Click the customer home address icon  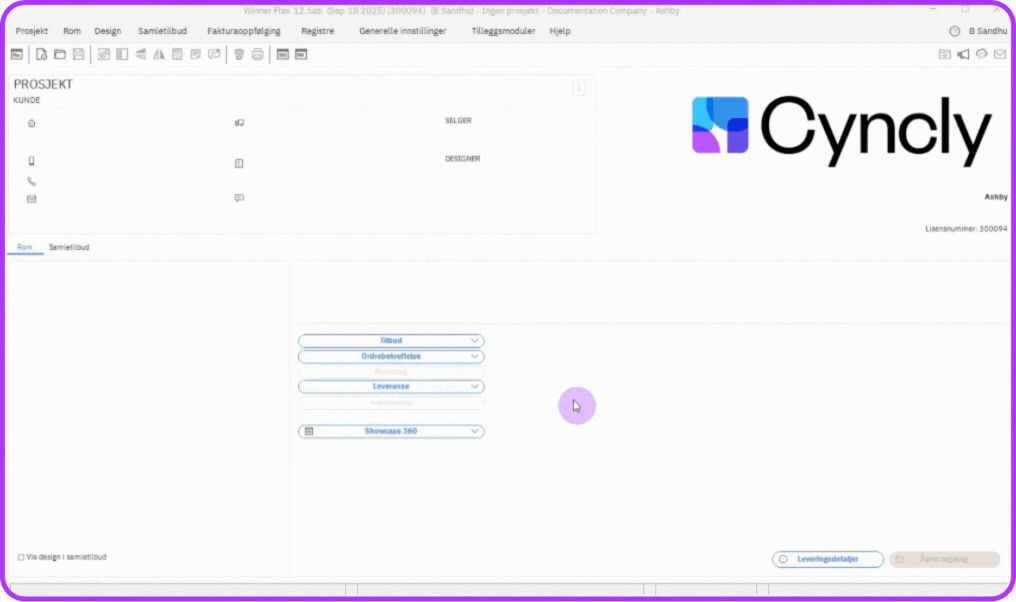[31, 123]
